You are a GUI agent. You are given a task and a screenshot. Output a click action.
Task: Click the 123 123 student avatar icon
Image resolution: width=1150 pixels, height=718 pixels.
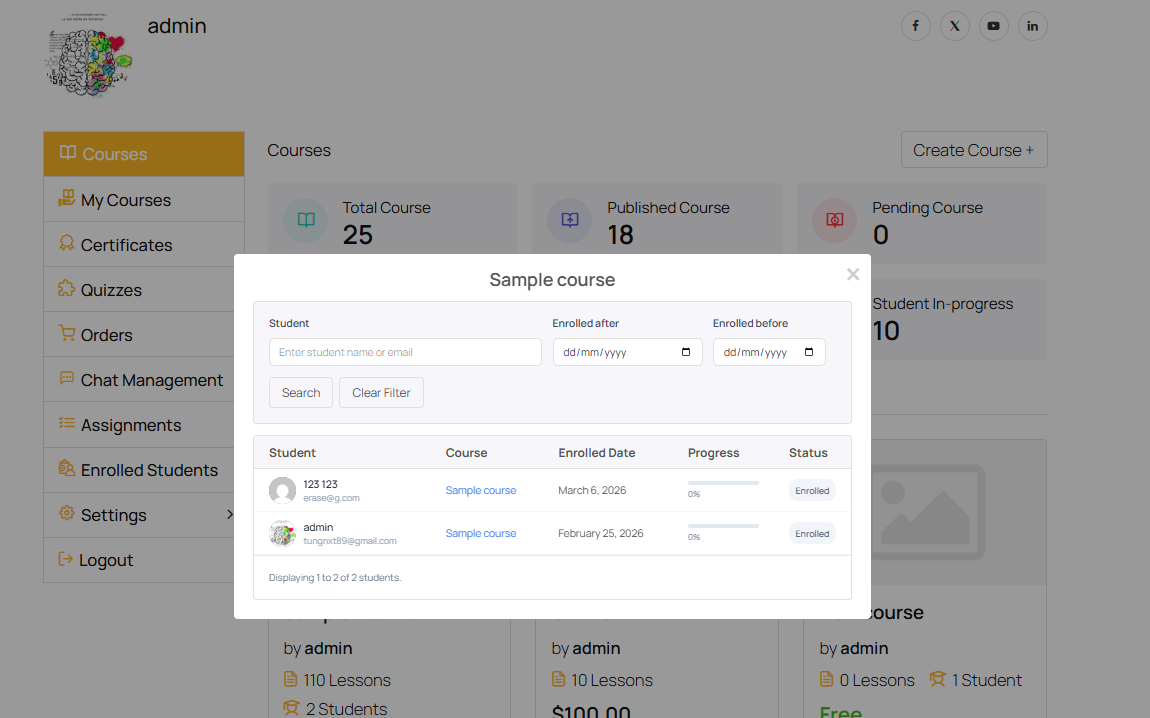(x=283, y=490)
